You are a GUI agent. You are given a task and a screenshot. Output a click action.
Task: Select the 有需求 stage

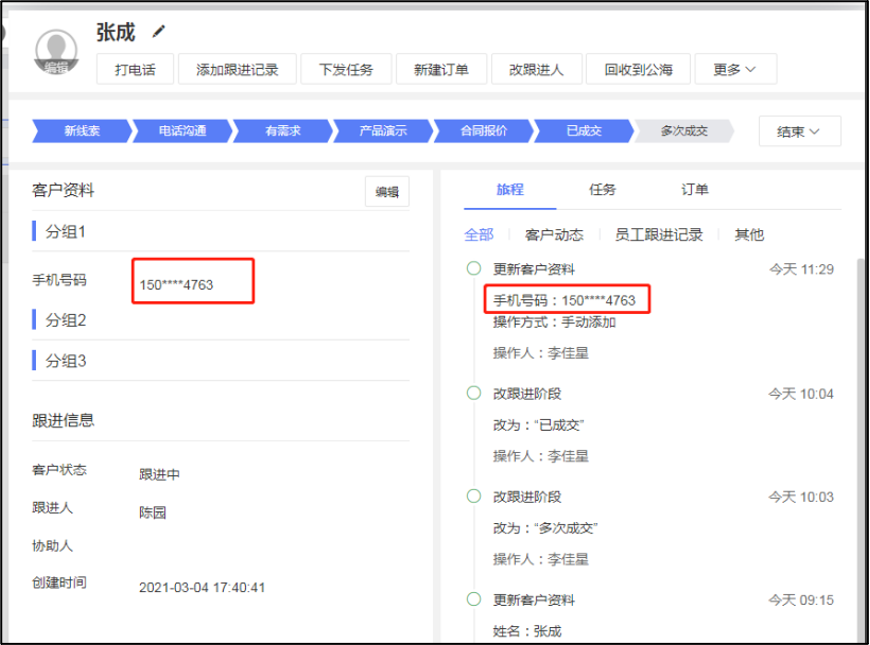(x=283, y=131)
